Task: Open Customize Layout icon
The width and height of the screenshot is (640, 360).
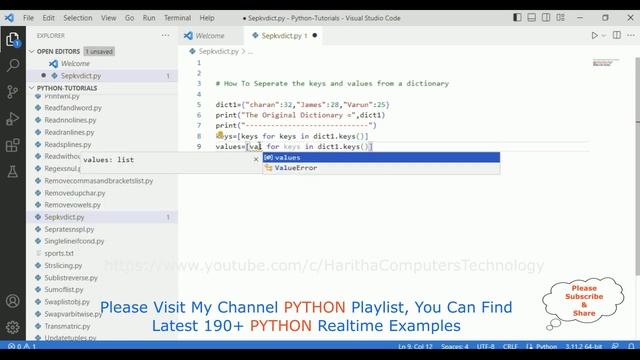Action: [560, 18]
